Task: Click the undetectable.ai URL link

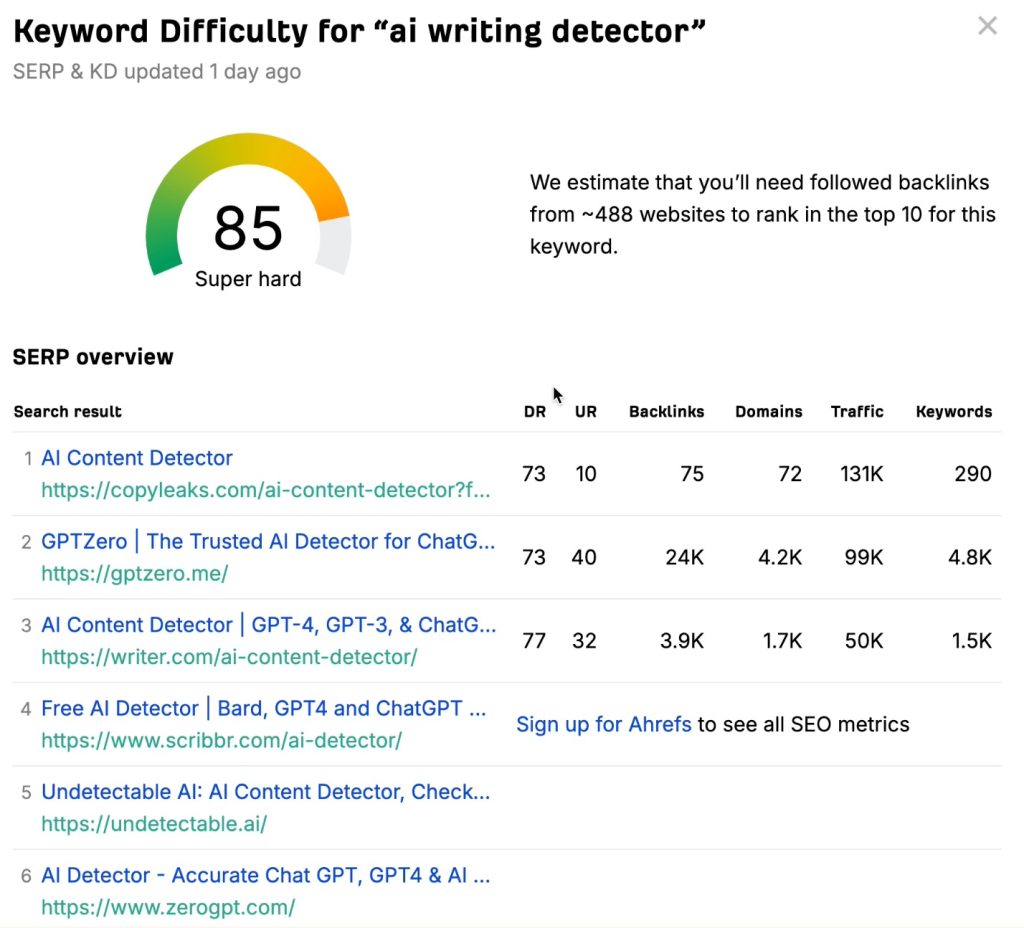Action: (x=154, y=825)
